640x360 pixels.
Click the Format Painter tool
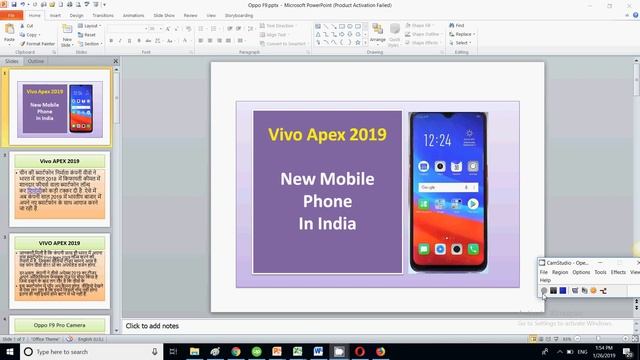[37, 43]
